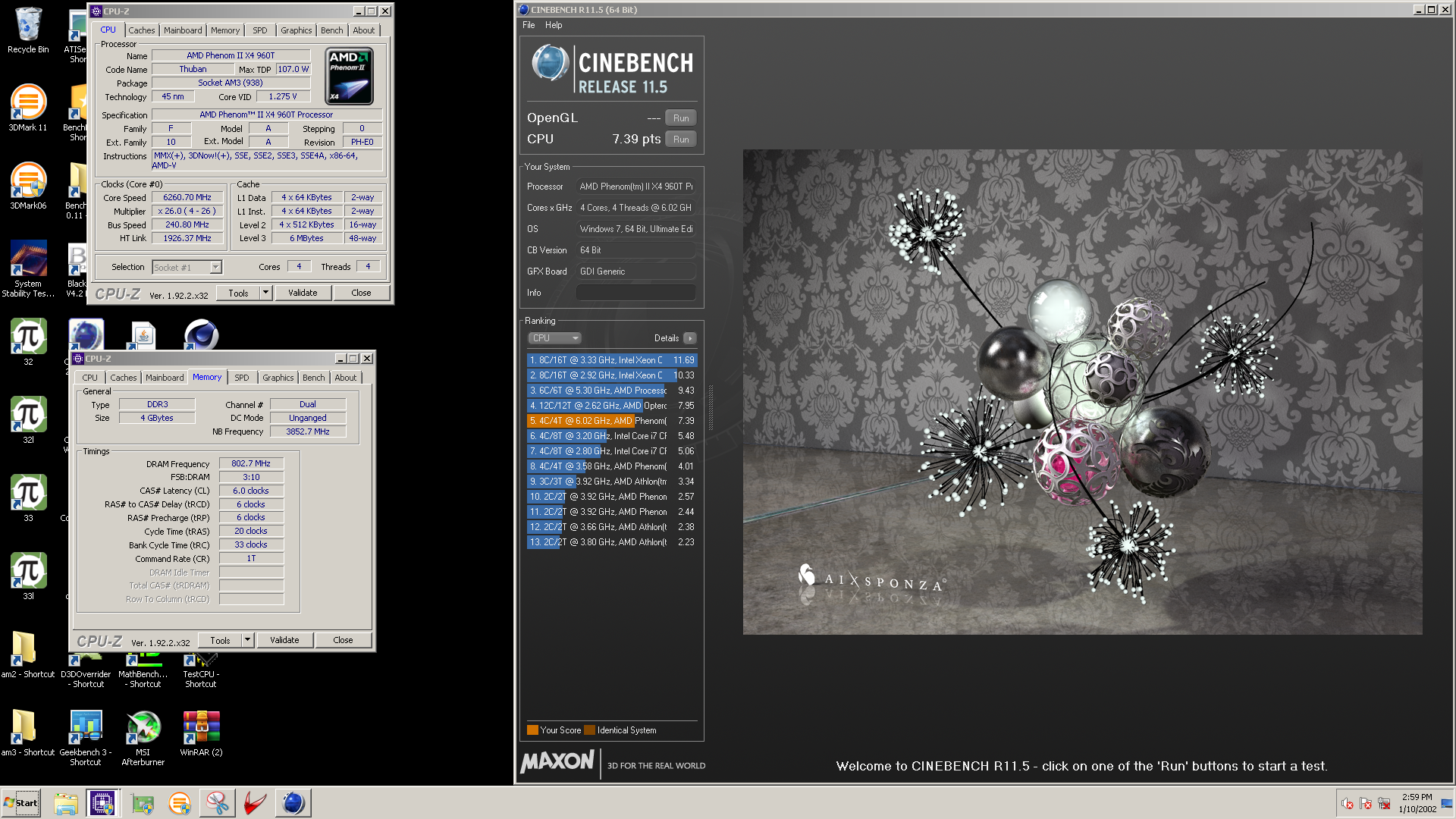Click the rendered Cinebench scene image
Viewport: 1456px width, 819px height.
(1082, 392)
